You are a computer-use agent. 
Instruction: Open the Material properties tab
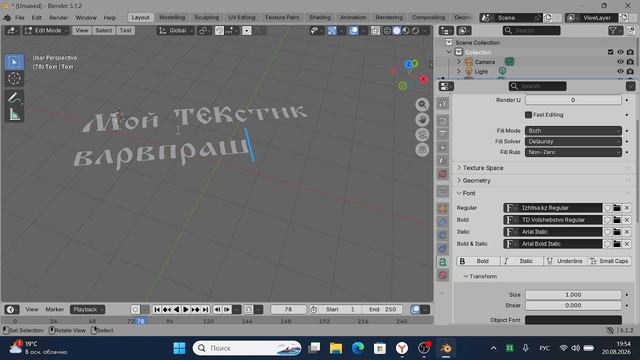point(443,276)
